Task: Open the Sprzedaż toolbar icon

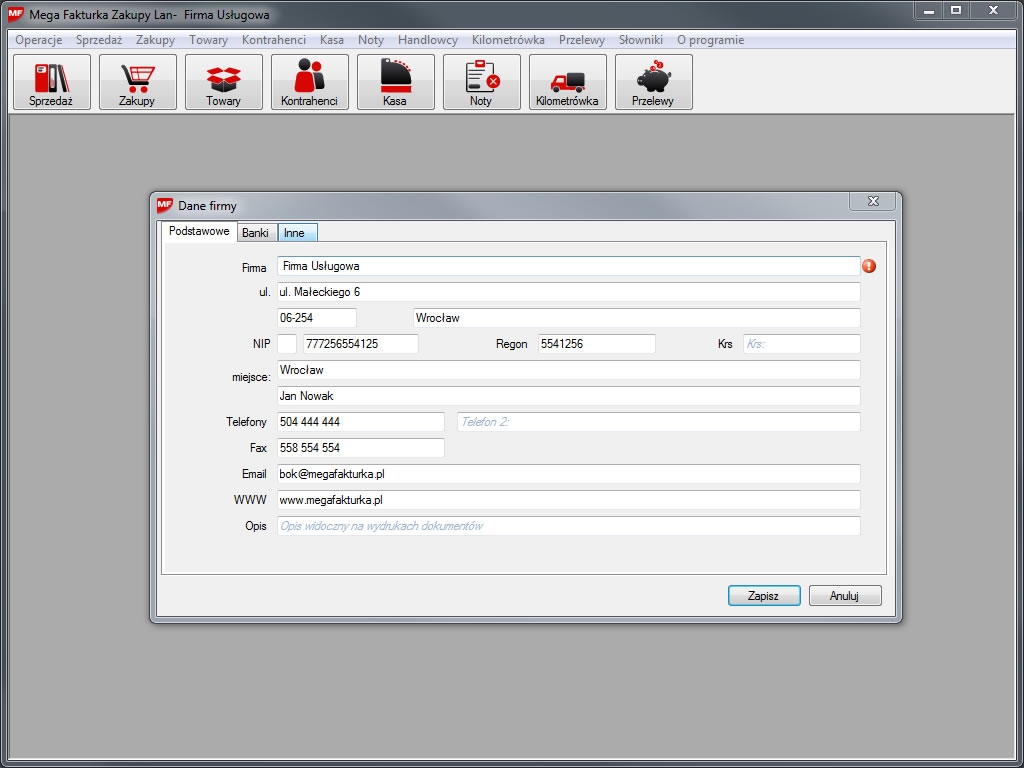Action: 52,82
